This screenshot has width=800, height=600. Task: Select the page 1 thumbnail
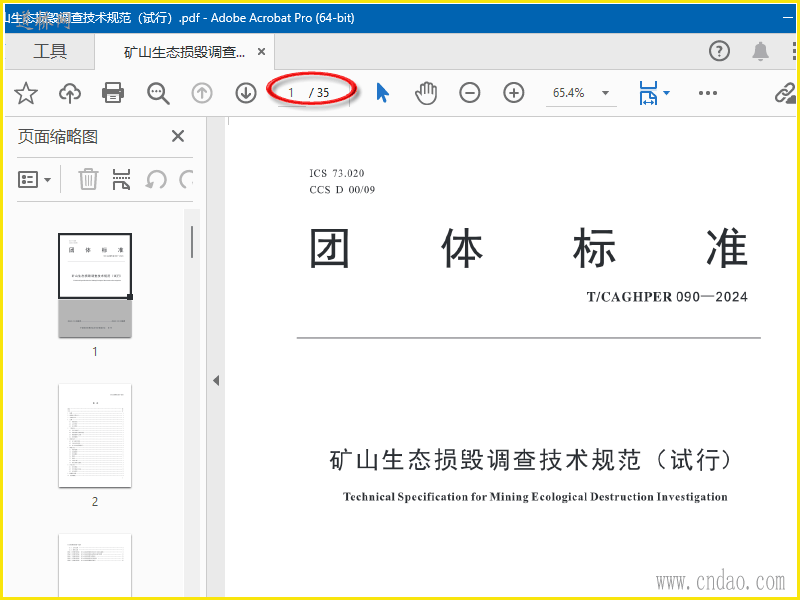click(95, 286)
